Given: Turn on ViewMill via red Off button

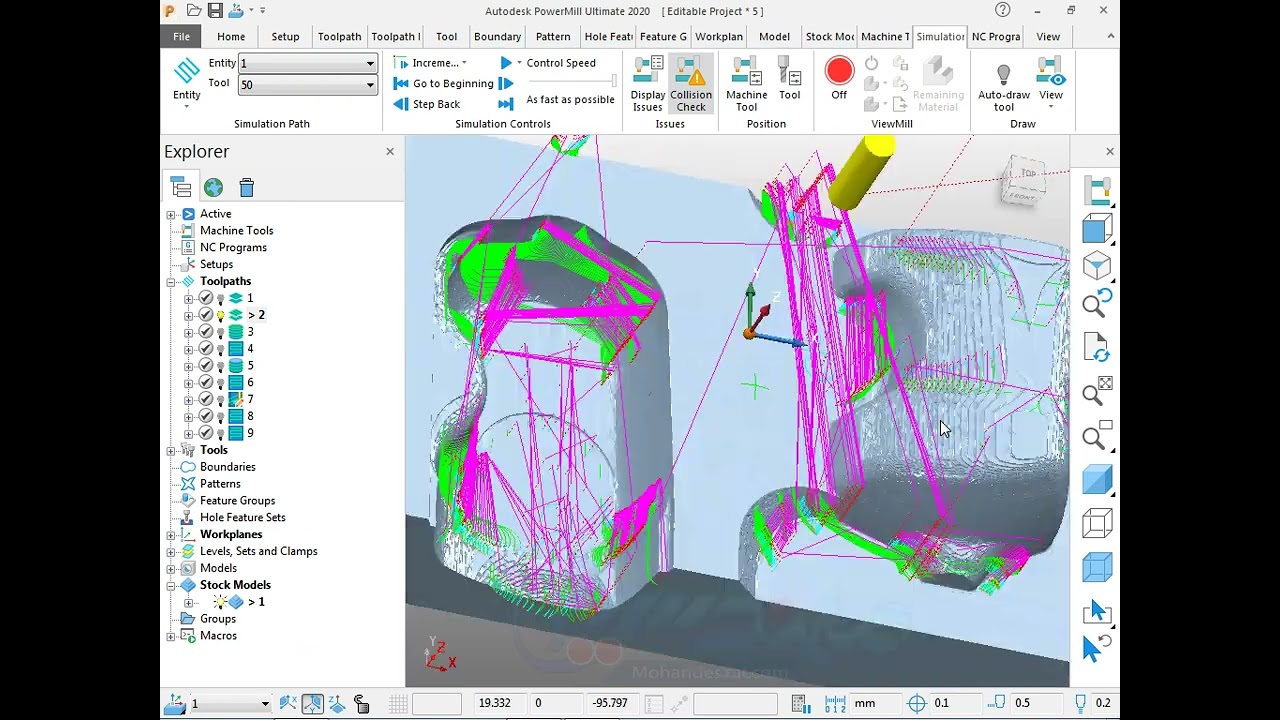Looking at the screenshot, I should click(839, 79).
